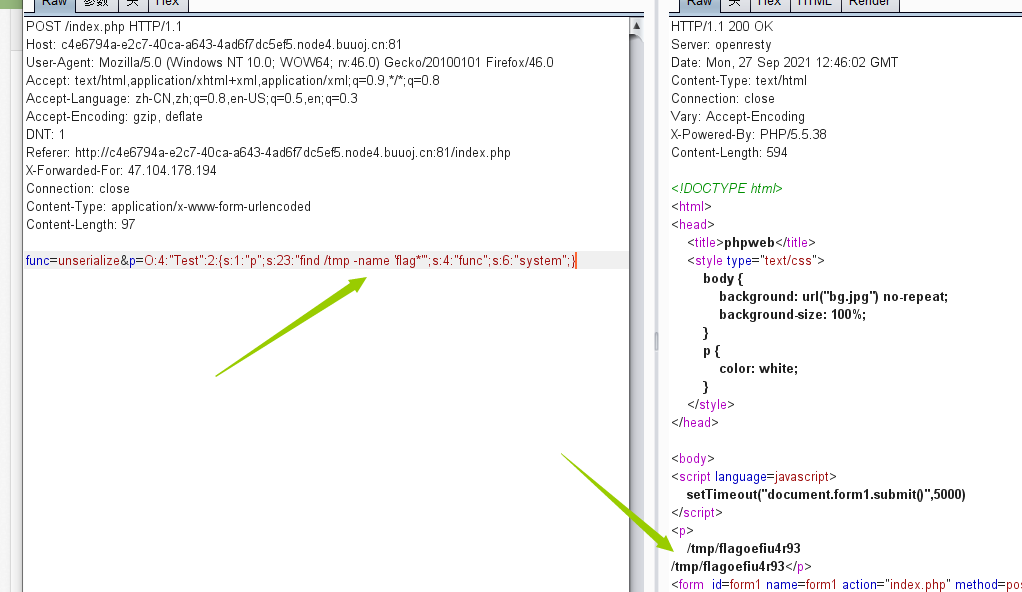
Task: Click the '<!DOCTYPE html>' line
Action: [x=727, y=188]
